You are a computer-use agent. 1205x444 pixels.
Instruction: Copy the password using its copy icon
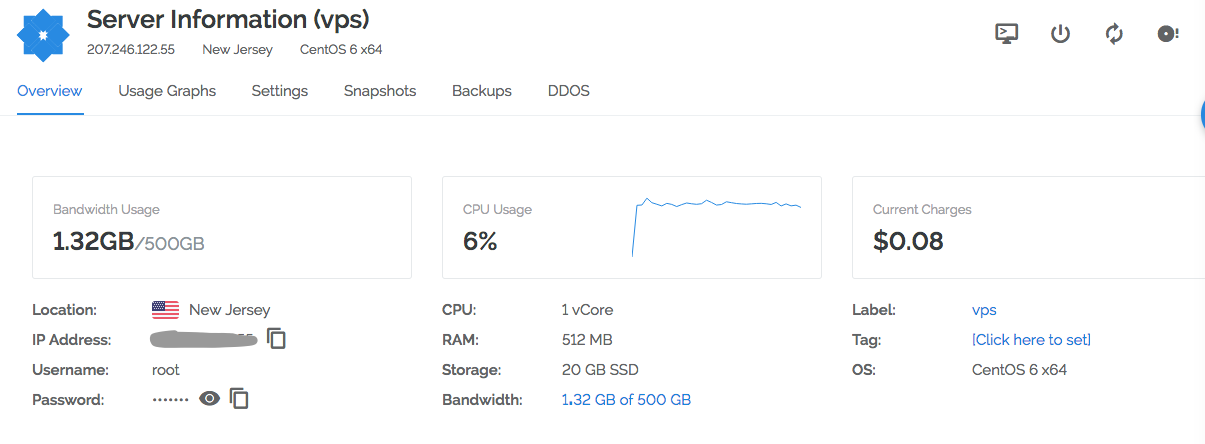pos(239,399)
